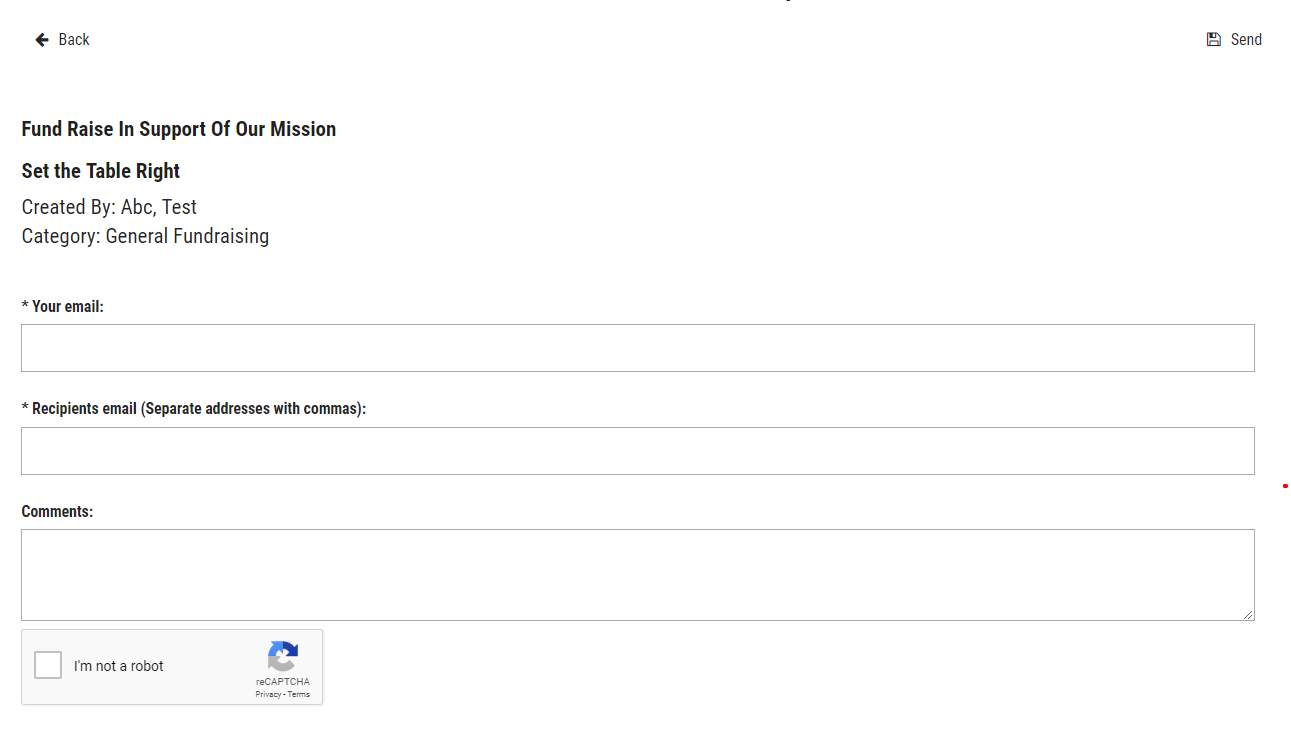Focus the Your email input field
The image size is (1291, 737).
pyautogui.click(x=637, y=348)
